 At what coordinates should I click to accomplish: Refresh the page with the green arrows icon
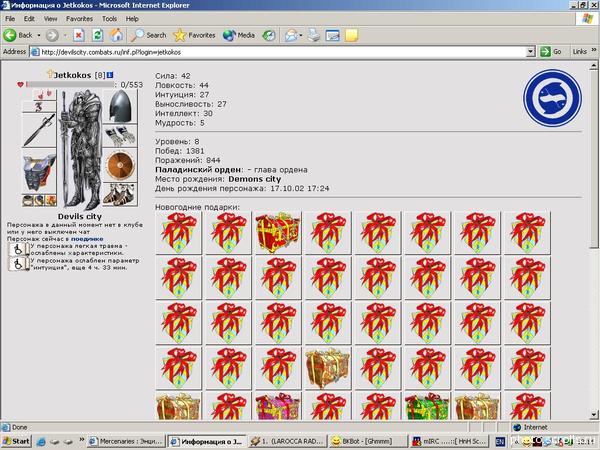98,36
